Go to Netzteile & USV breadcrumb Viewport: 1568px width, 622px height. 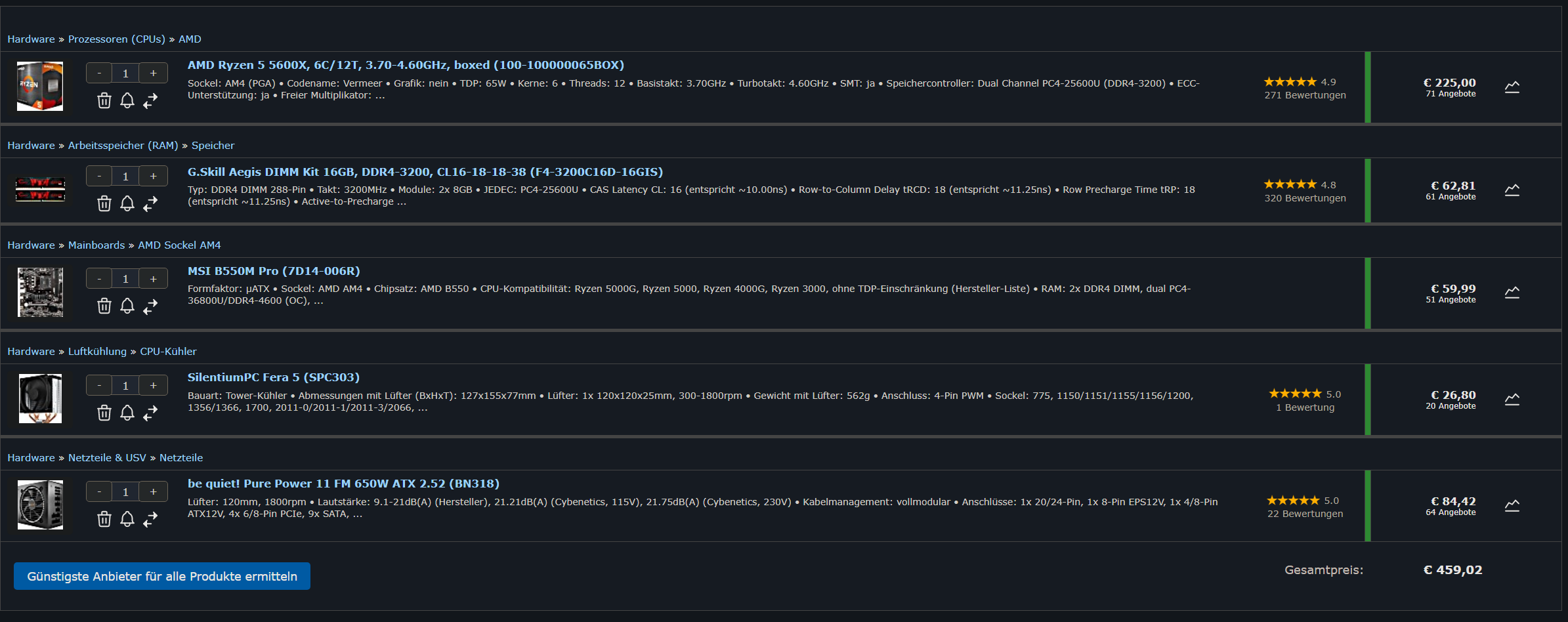tap(107, 458)
